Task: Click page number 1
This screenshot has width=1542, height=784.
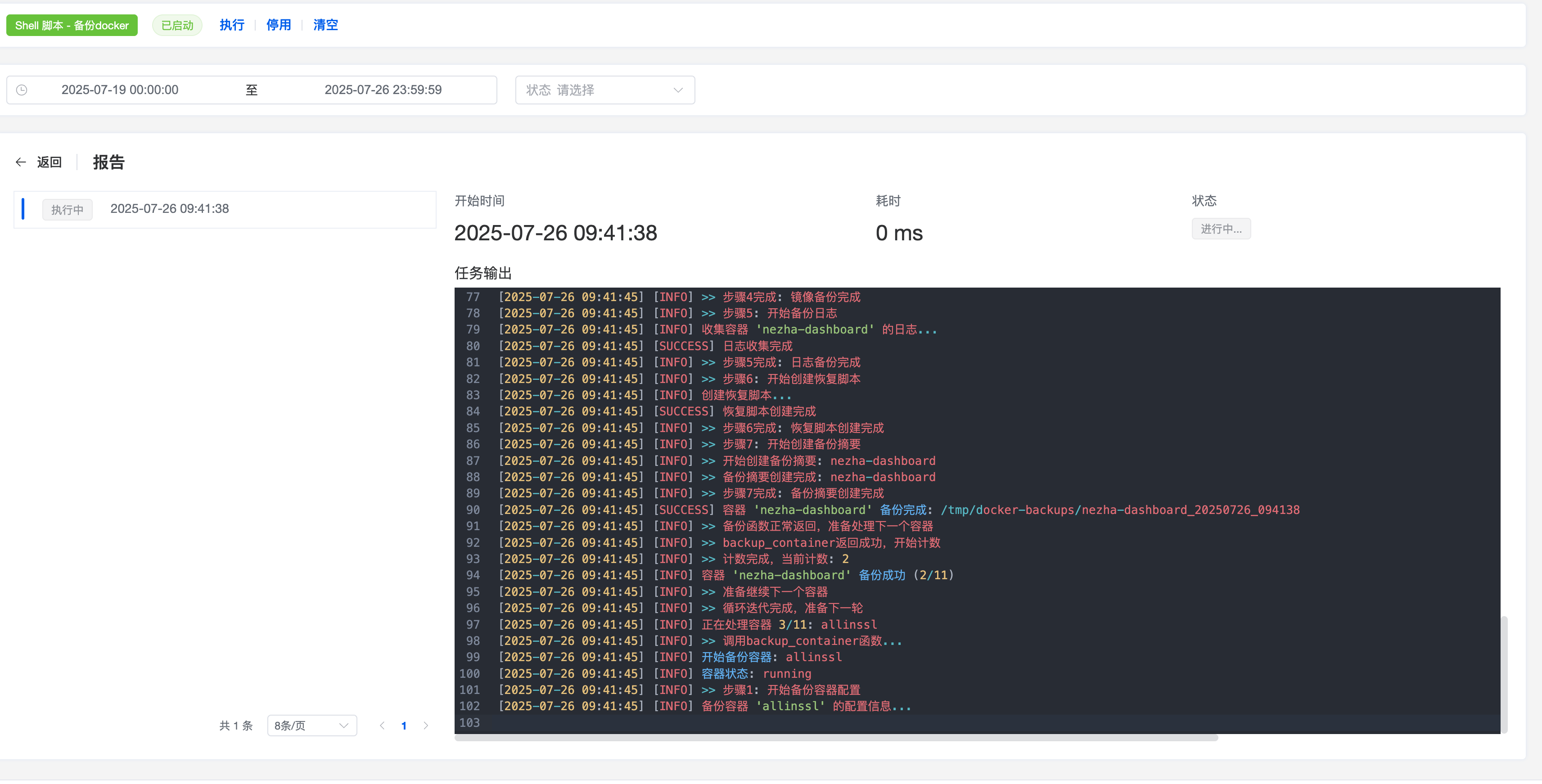Action: pyautogui.click(x=404, y=726)
